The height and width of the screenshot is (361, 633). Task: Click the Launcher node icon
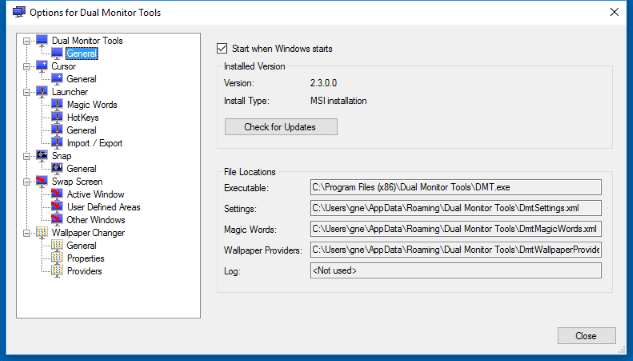pyautogui.click(x=42, y=92)
